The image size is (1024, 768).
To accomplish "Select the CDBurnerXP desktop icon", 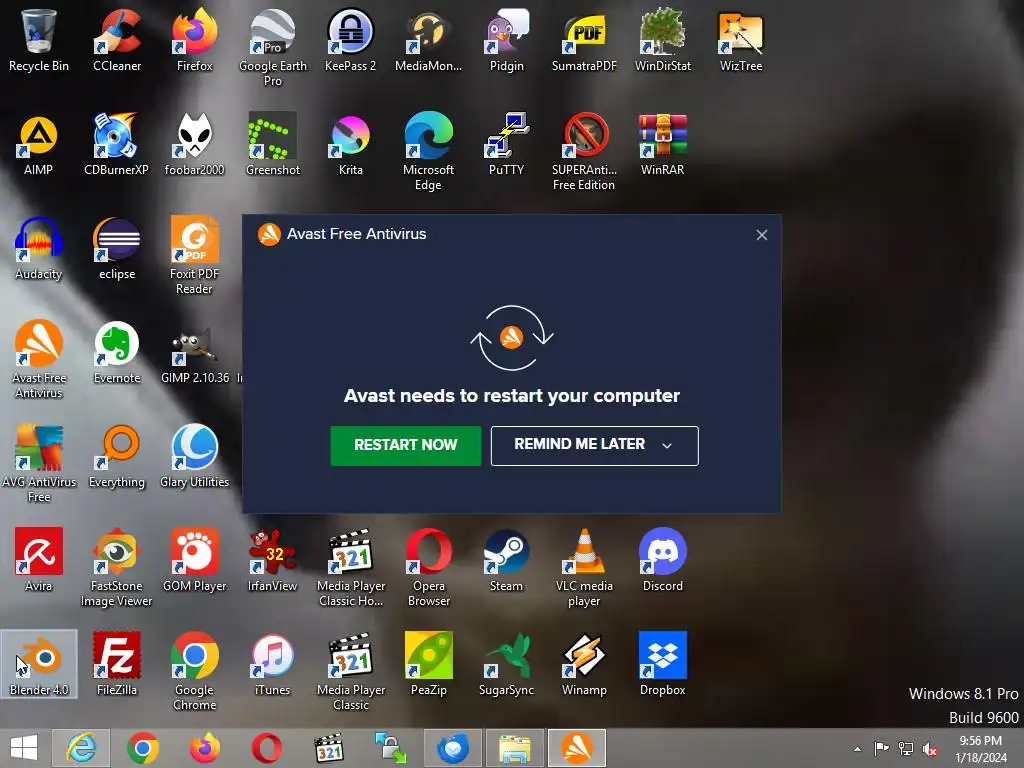I will tap(117, 144).
